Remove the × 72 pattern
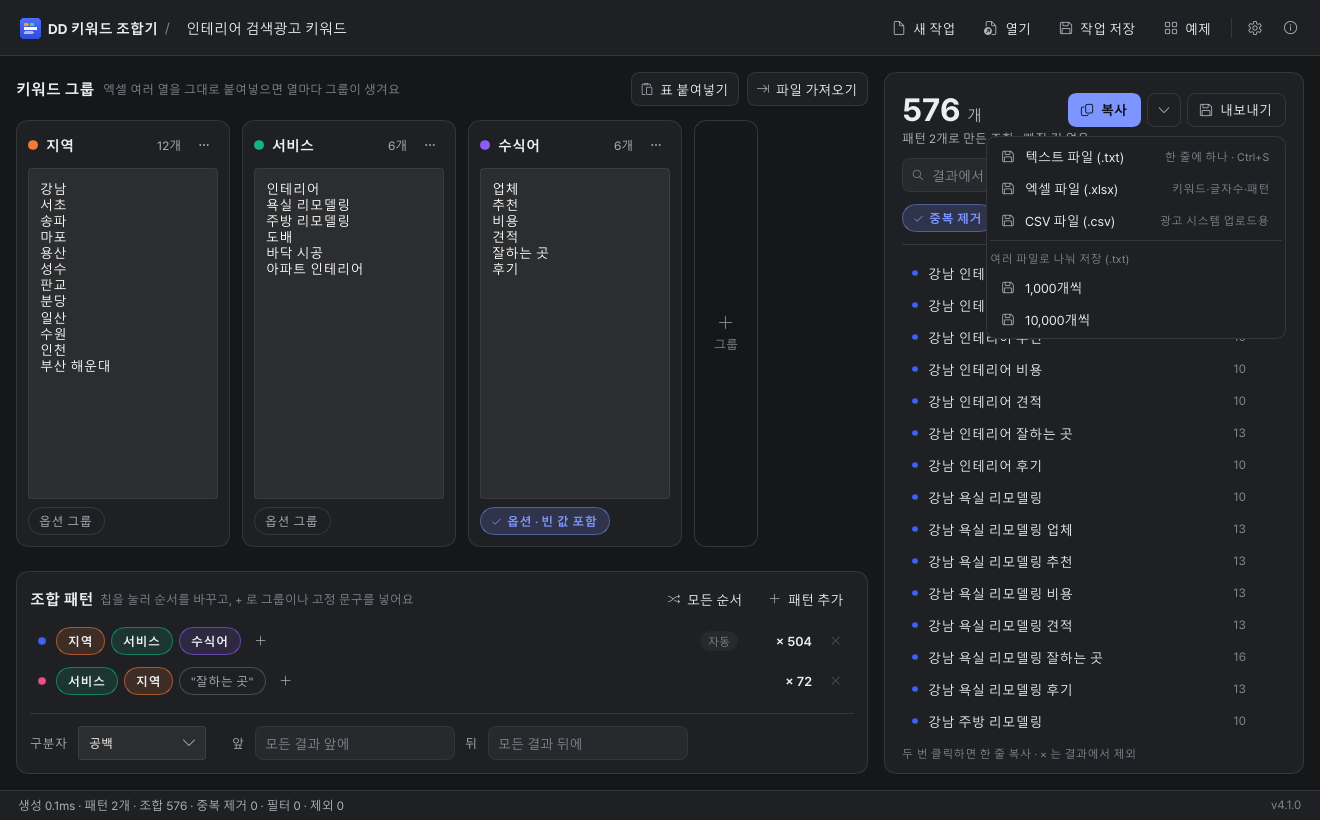Viewport: 1320px width, 820px height. point(836,681)
